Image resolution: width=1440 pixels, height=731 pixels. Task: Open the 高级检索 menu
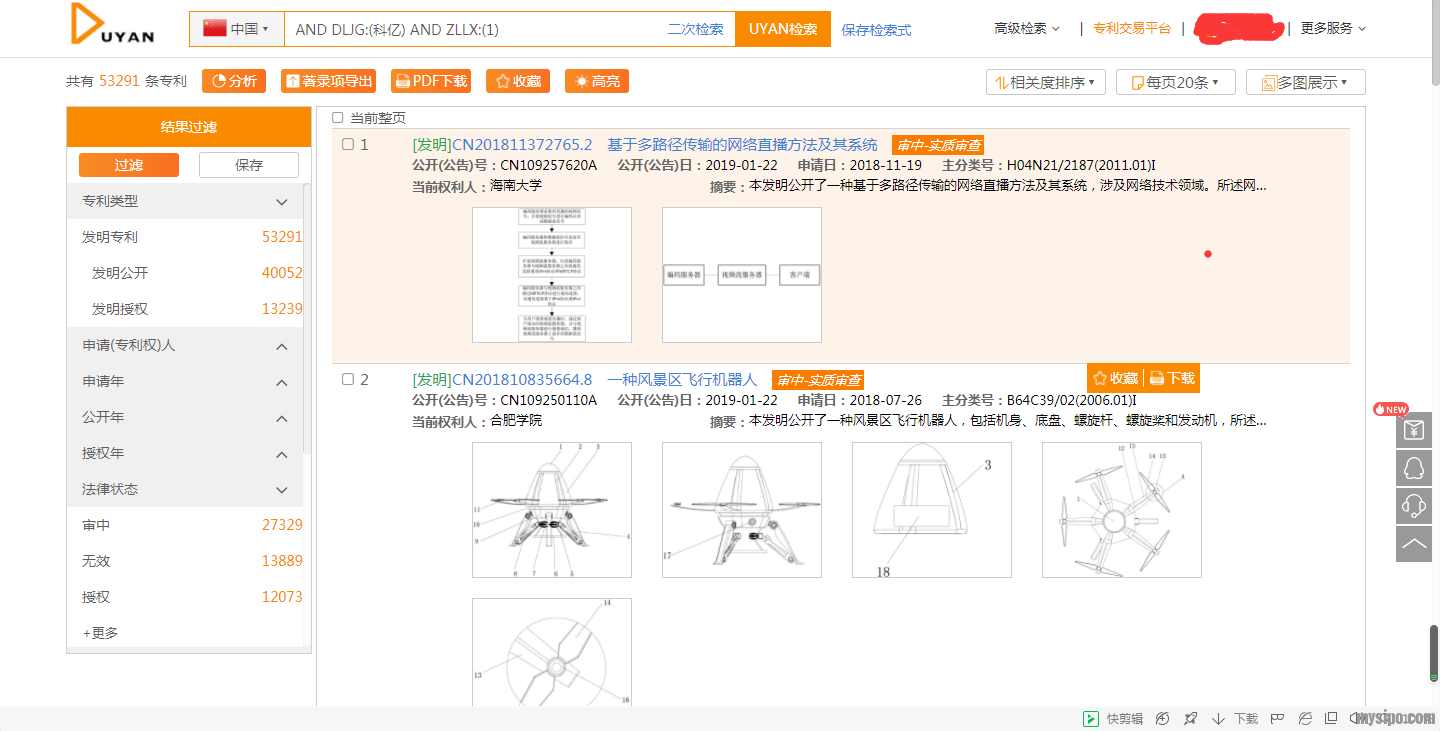pos(1027,29)
